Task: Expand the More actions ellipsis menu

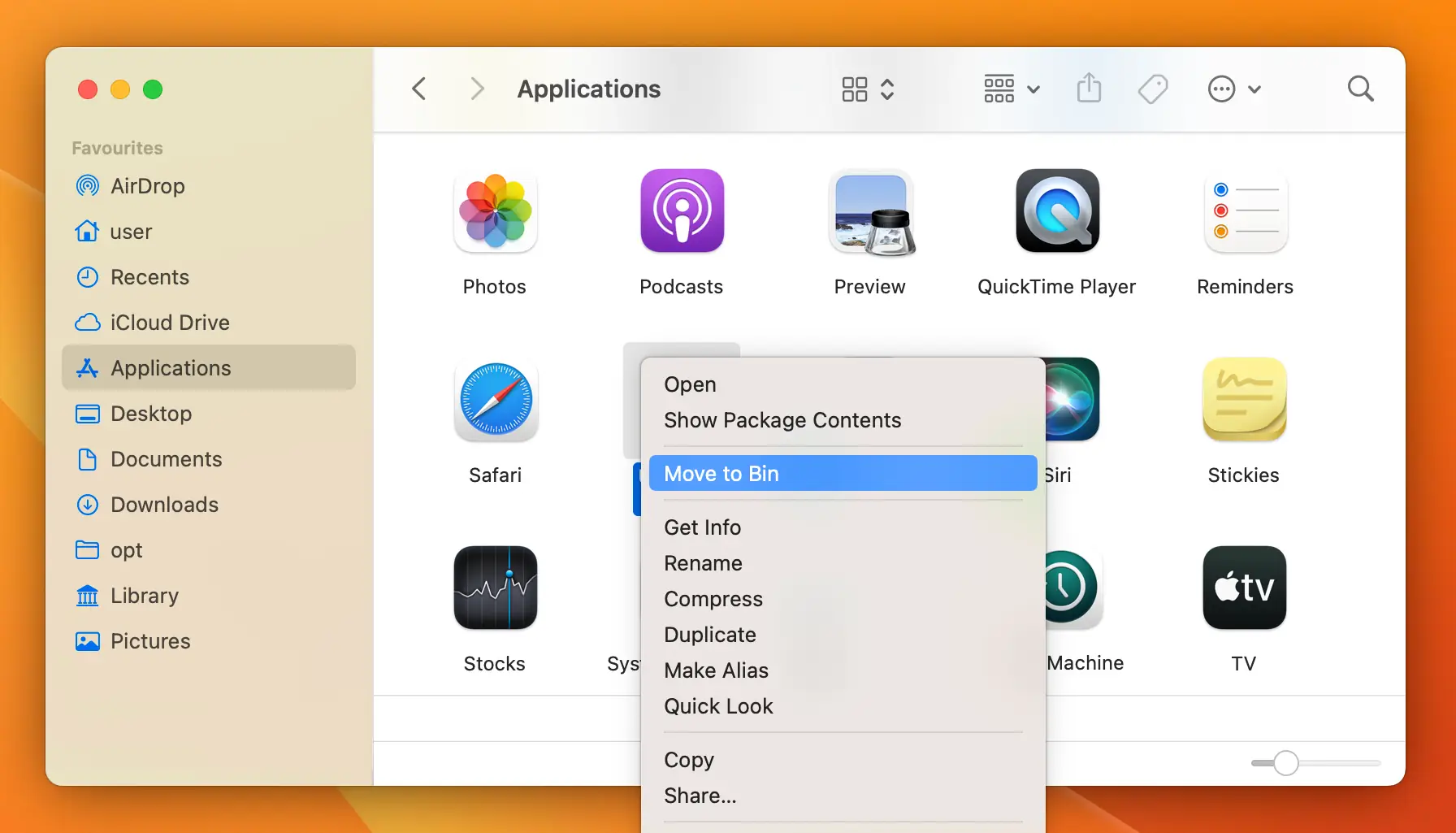Action: [x=1233, y=89]
